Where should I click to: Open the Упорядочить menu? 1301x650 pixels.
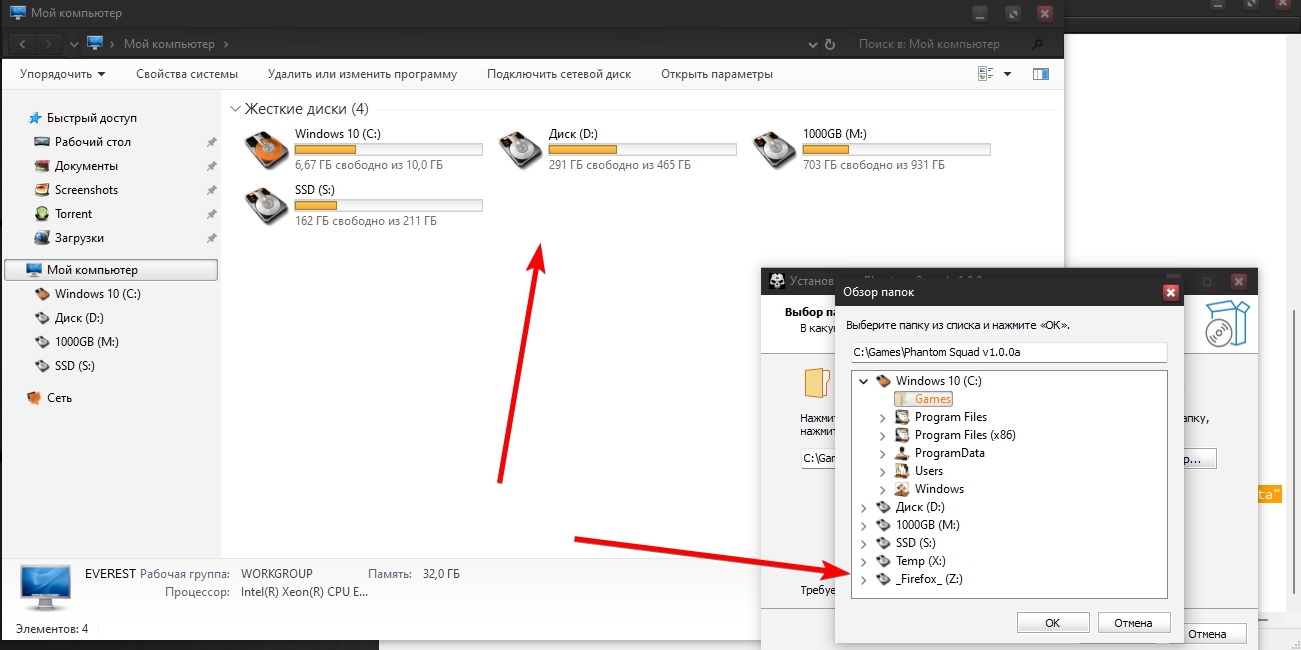pos(62,74)
